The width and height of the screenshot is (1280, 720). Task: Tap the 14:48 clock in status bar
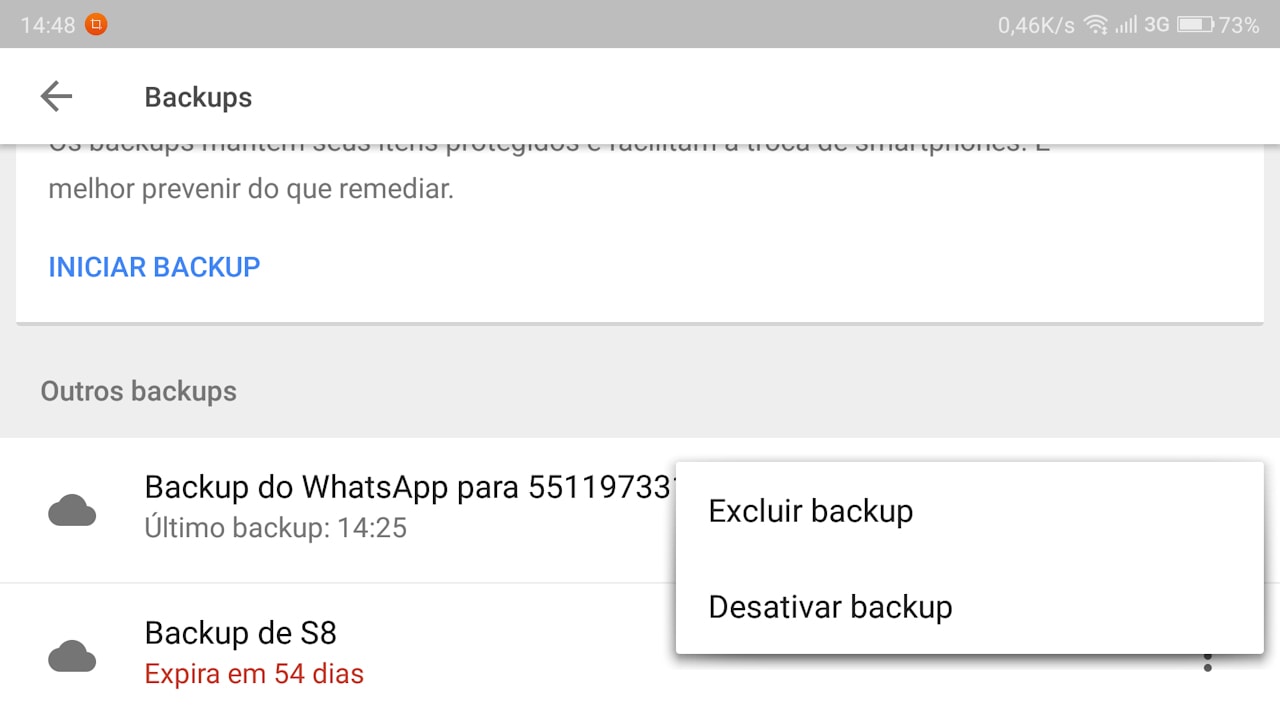(48, 25)
